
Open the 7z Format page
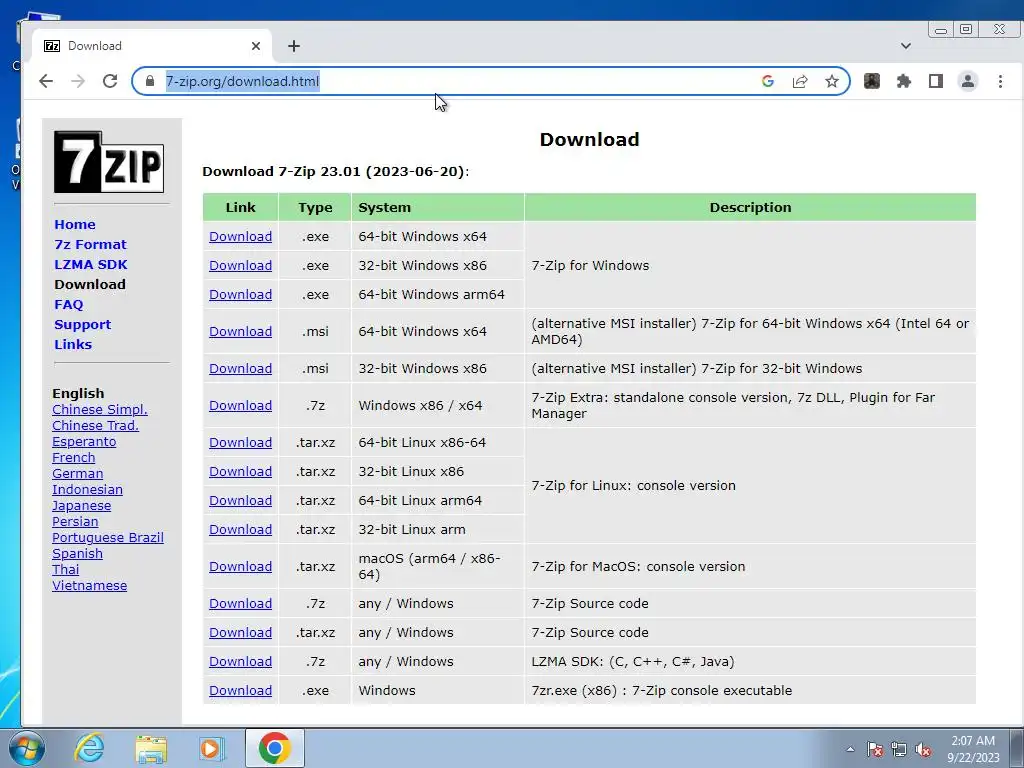pyautogui.click(x=90, y=244)
